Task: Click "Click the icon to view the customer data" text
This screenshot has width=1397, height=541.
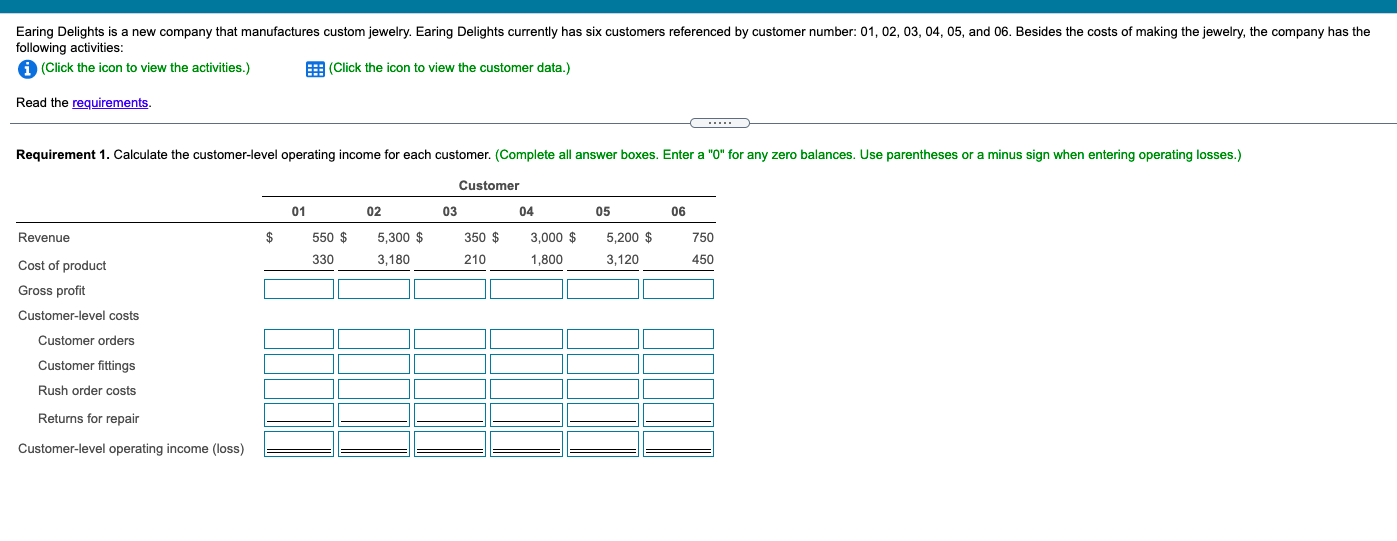Action: pyautogui.click(x=449, y=68)
